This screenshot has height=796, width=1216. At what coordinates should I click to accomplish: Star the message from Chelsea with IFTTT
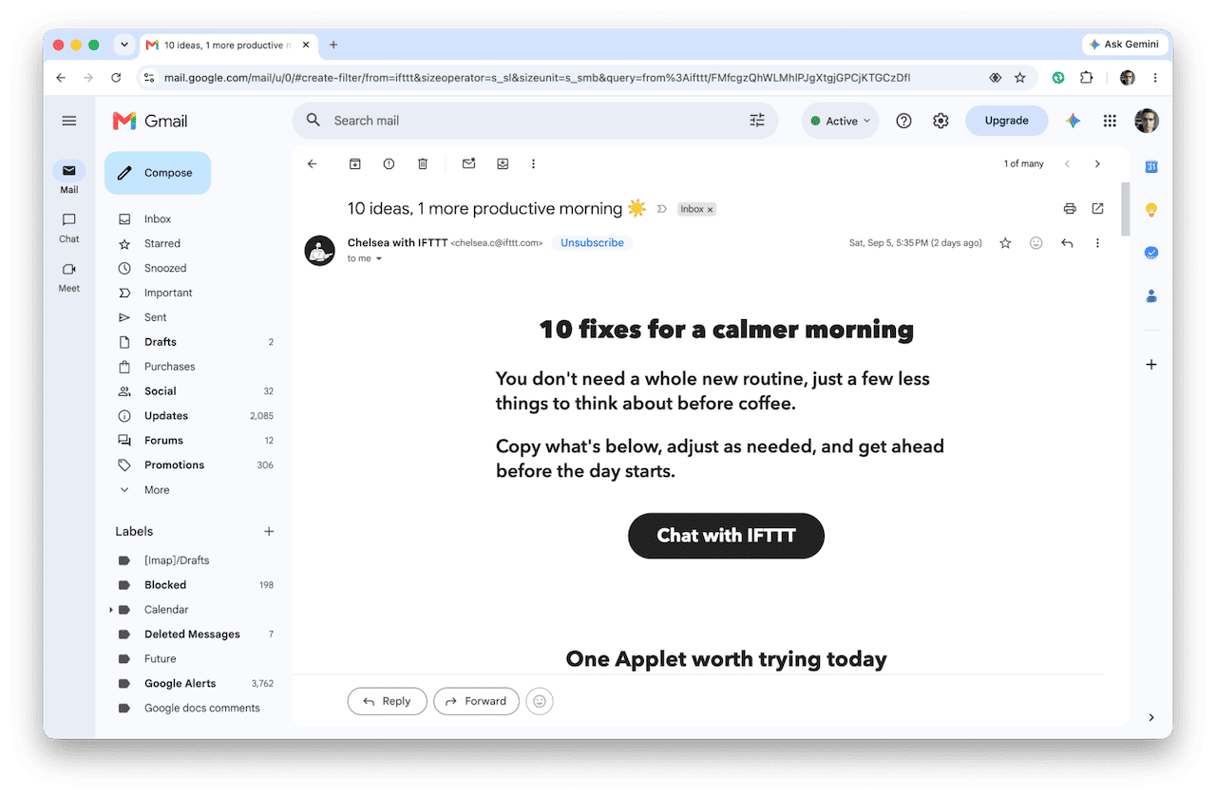[x=1005, y=243]
